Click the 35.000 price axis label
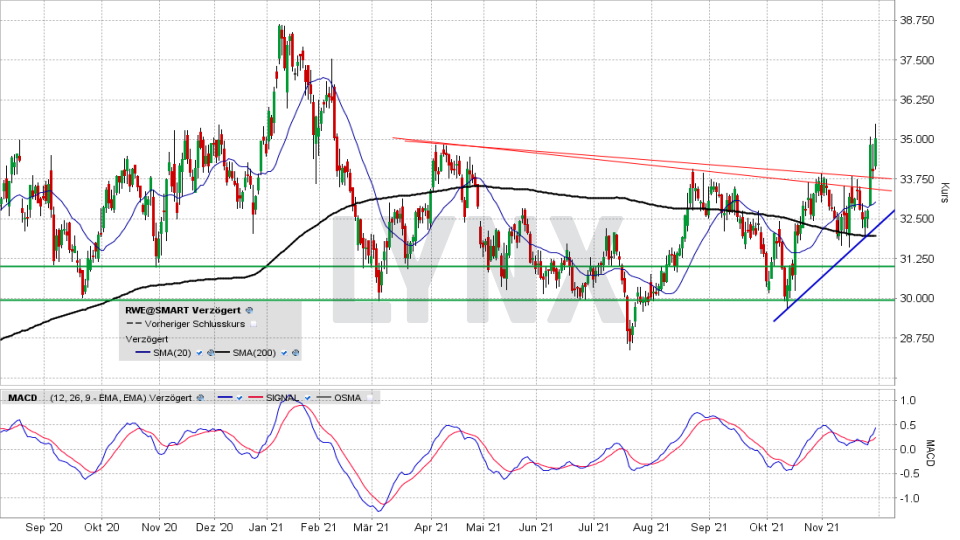The image size is (960, 540). (917, 139)
